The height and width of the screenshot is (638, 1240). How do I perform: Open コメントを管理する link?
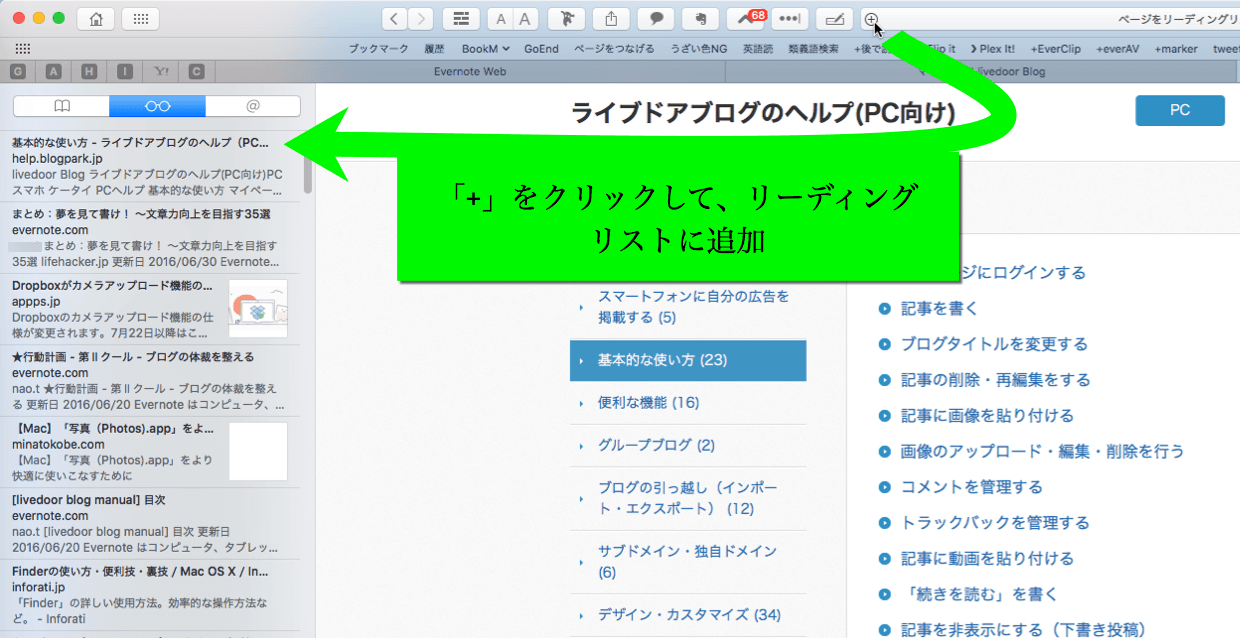coord(971,487)
